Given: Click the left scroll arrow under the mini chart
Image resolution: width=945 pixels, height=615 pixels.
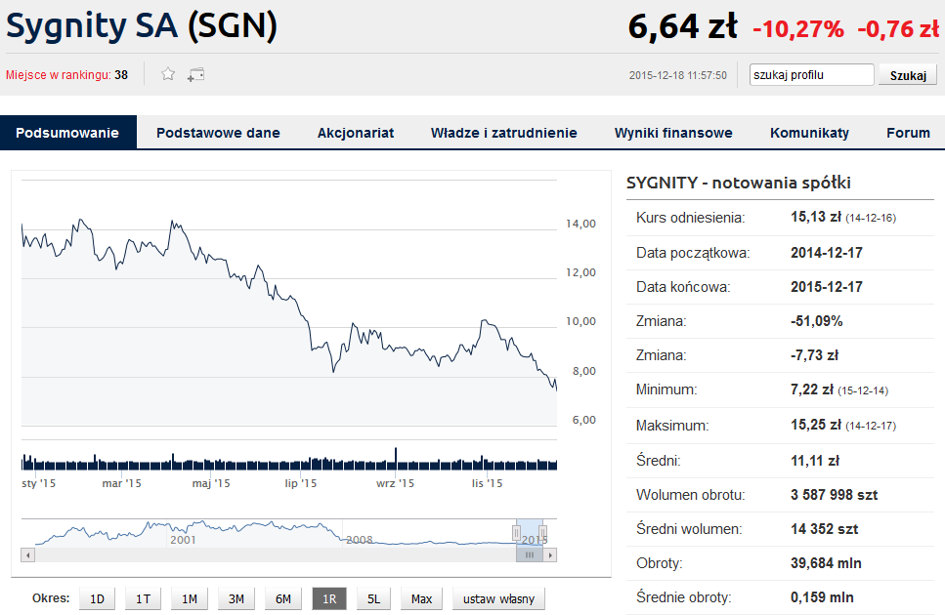Looking at the screenshot, I should pyautogui.click(x=28, y=555).
